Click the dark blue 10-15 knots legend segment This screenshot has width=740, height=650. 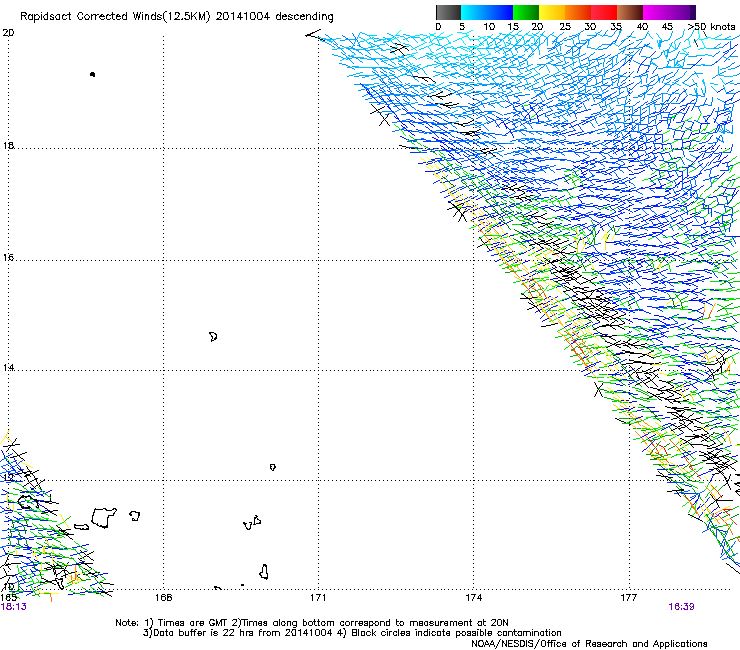coord(500,12)
